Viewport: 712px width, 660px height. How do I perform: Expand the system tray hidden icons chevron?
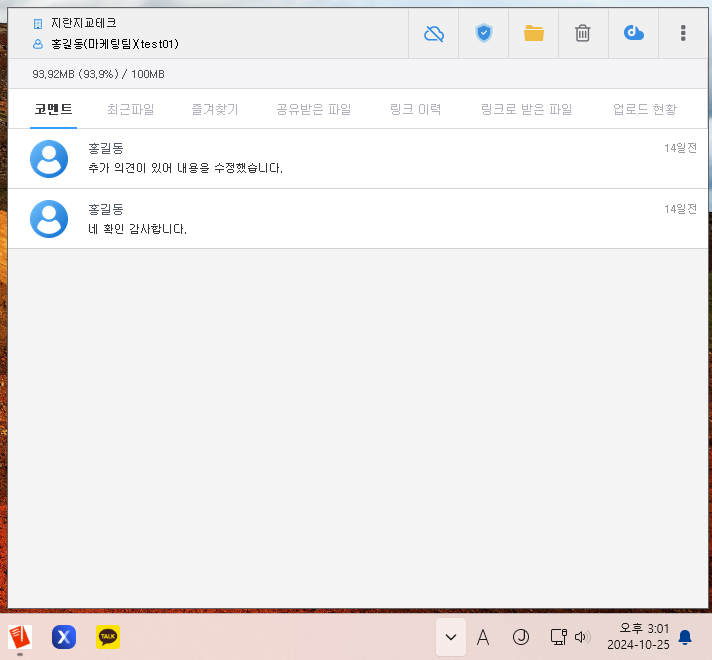pyautogui.click(x=451, y=637)
